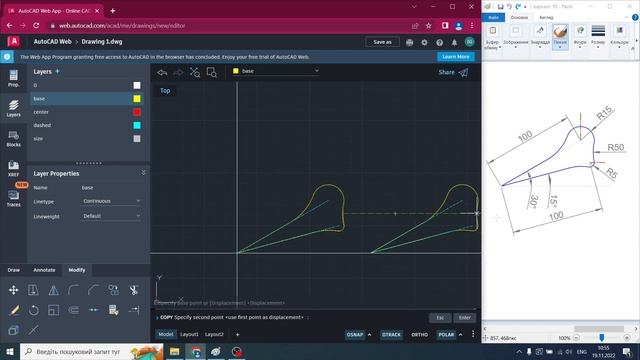This screenshot has height=360, width=640.
Task: Click yellow color swatch of base layer
Action: tap(137, 99)
